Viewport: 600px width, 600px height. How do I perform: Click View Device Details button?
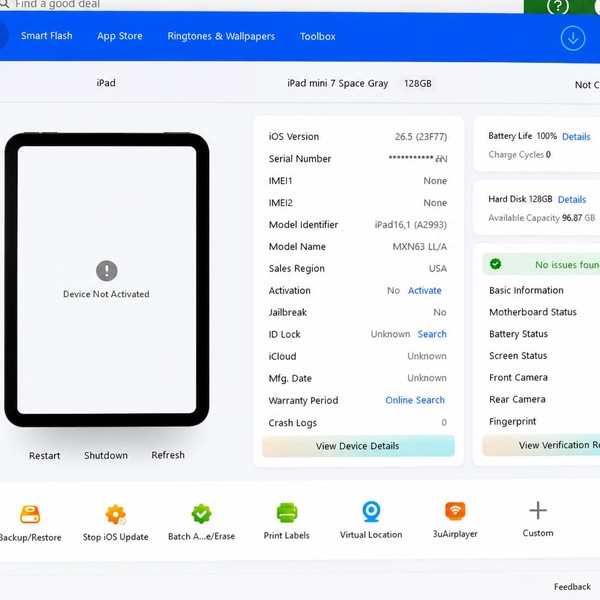[x=358, y=446]
